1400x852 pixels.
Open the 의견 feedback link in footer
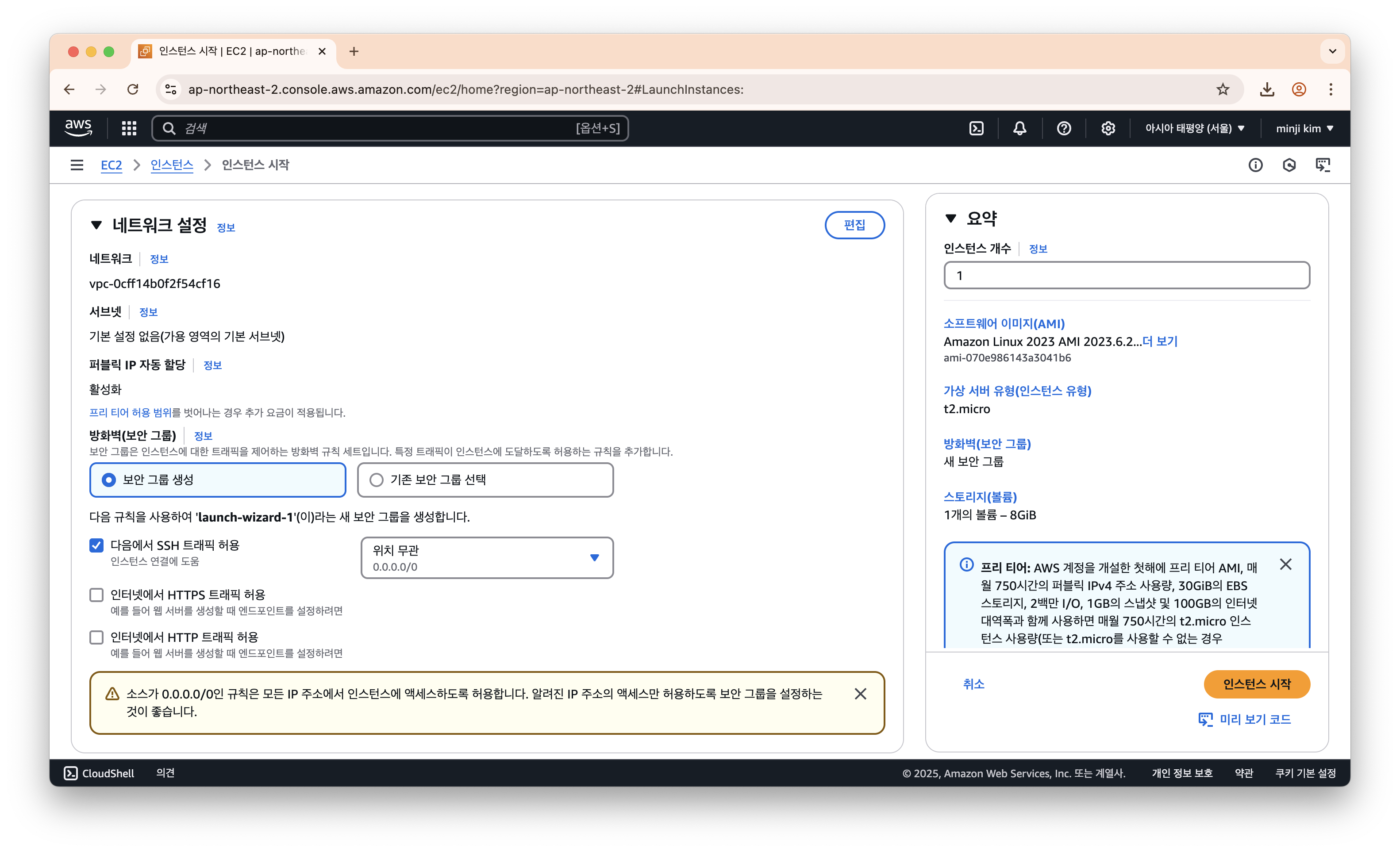click(165, 773)
